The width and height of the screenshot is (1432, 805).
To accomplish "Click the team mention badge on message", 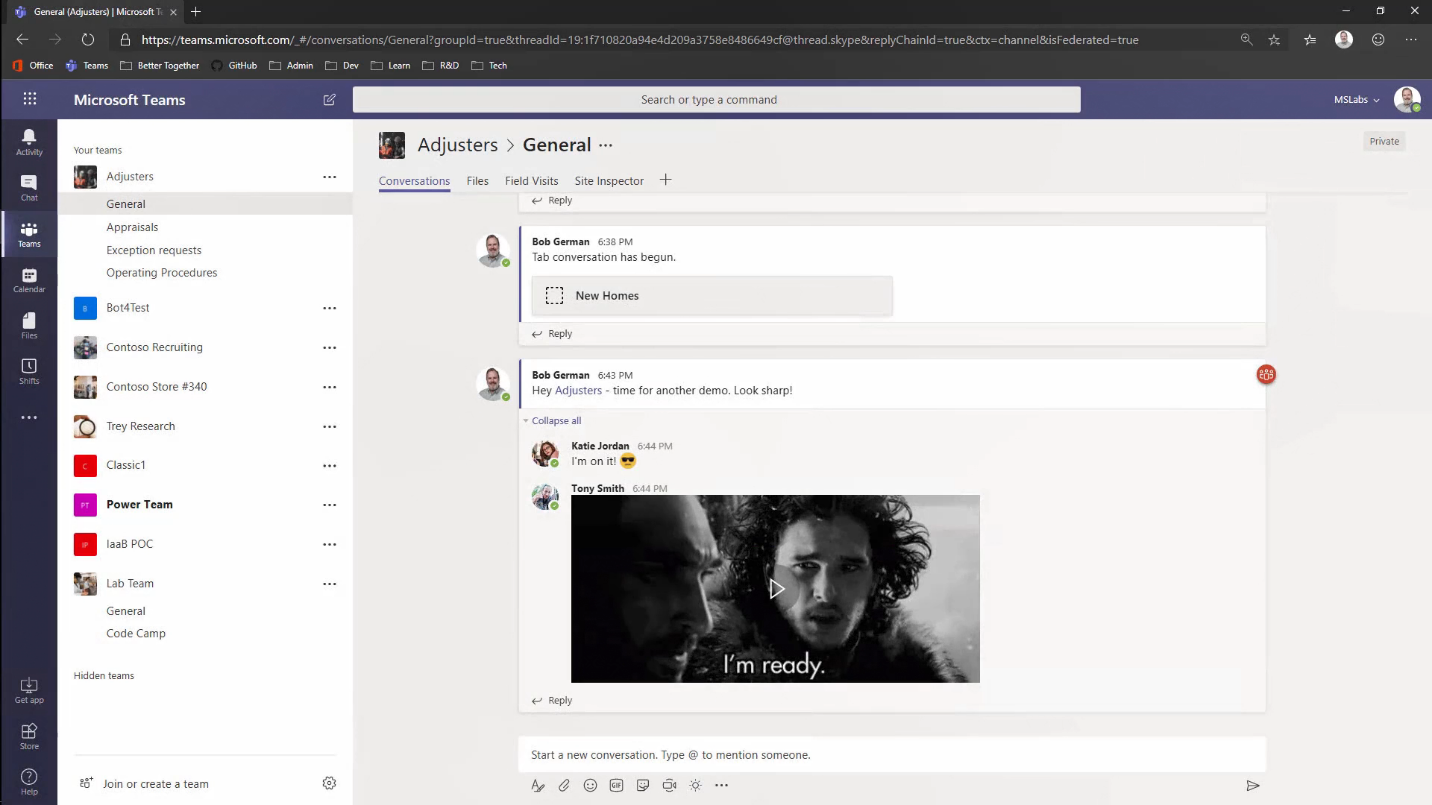I will click(x=1266, y=375).
